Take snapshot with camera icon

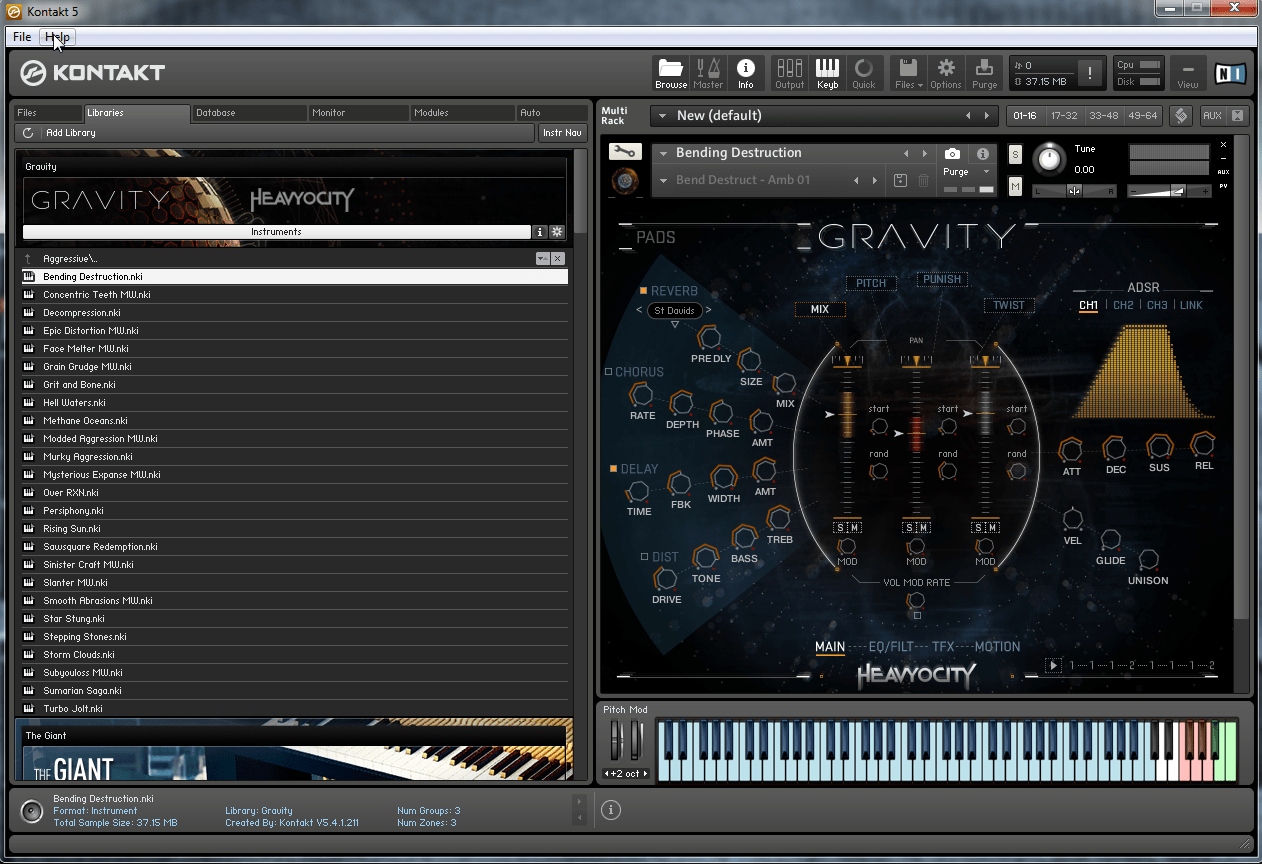[x=952, y=154]
